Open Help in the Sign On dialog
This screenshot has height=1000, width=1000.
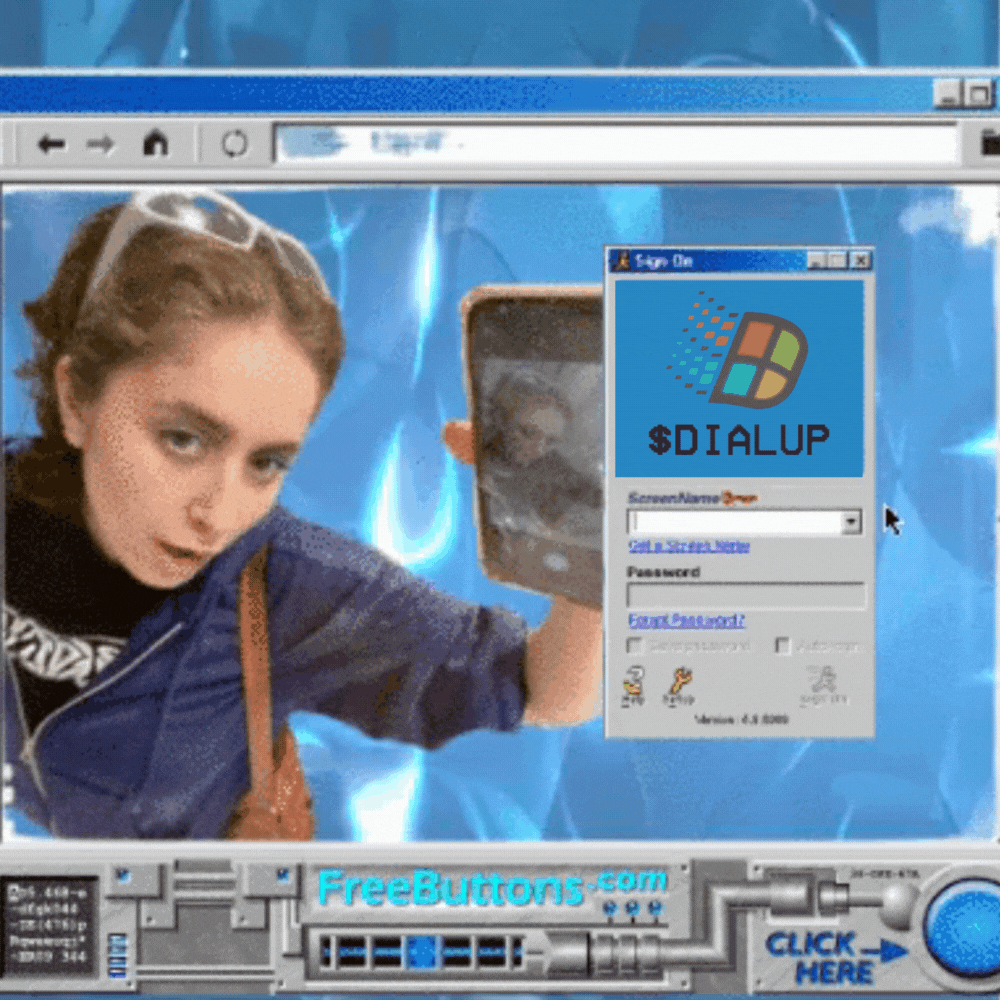point(634,686)
